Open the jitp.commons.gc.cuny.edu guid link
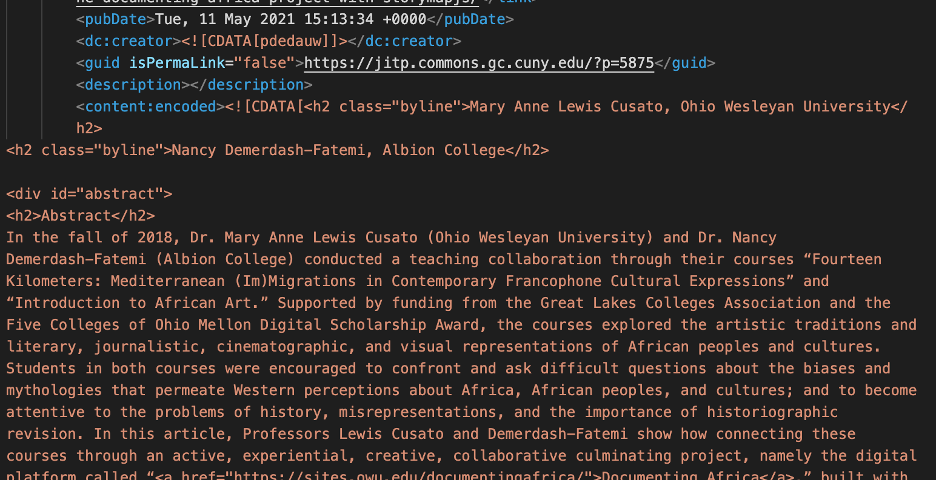The width and height of the screenshot is (936, 480). pyautogui.click(x=479, y=63)
